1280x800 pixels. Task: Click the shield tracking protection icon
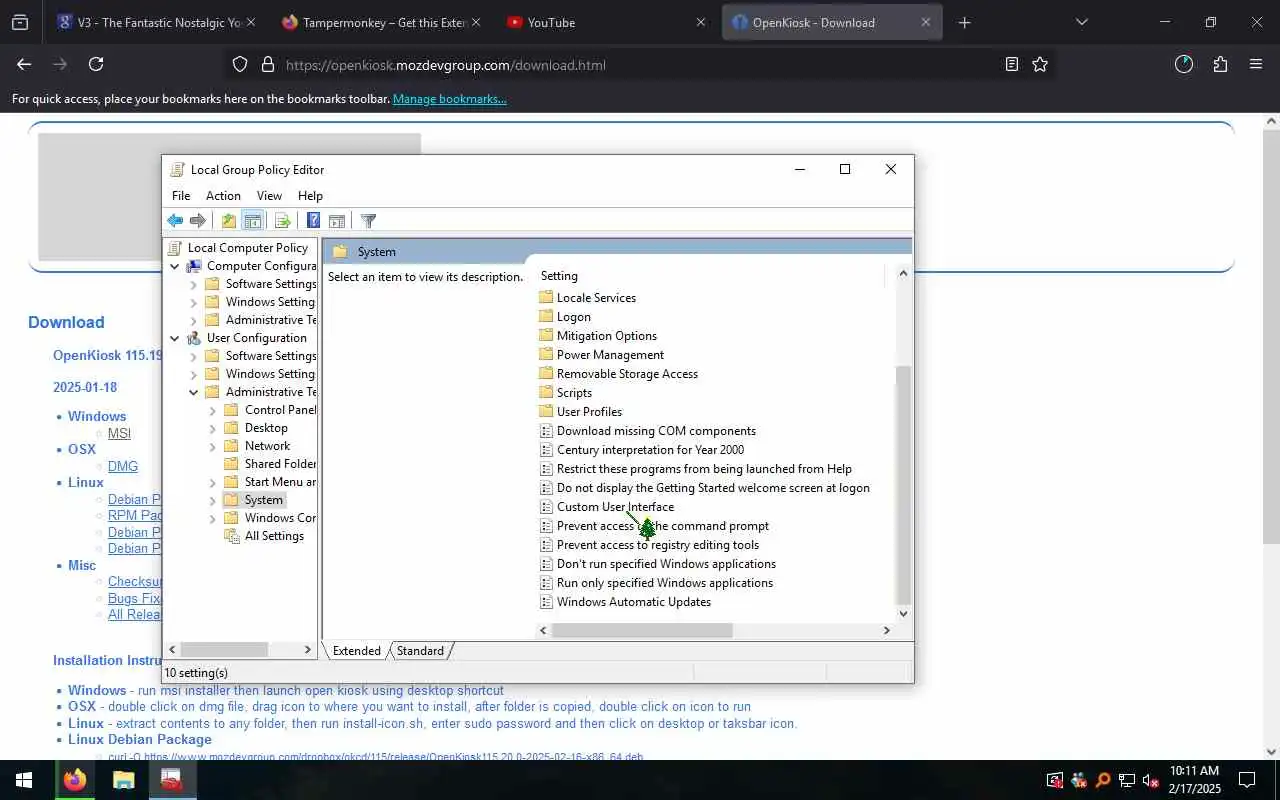pyautogui.click(x=240, y=64)
